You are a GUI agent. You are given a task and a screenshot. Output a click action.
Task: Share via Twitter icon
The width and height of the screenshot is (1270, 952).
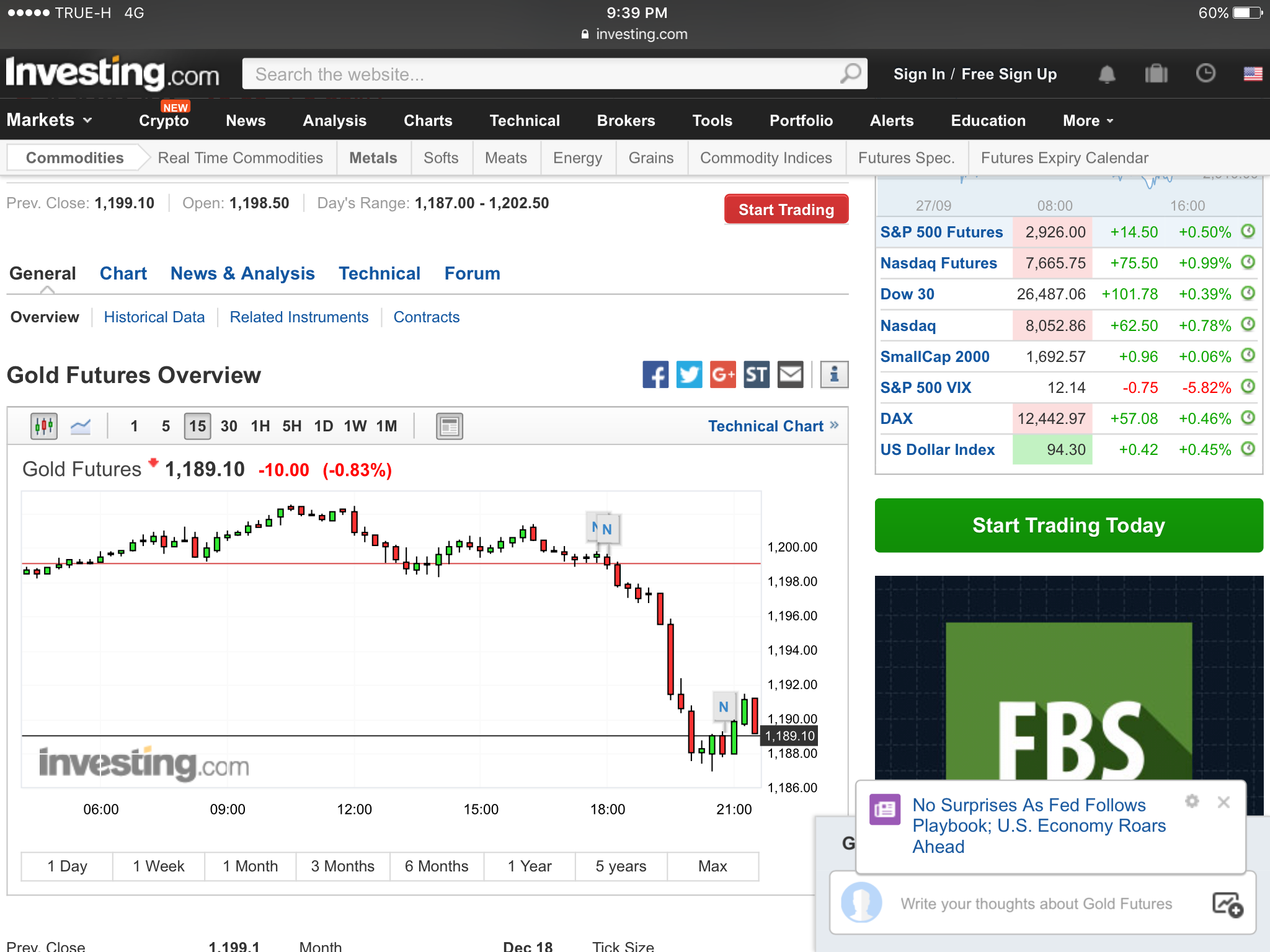click(x=689, y=374)
